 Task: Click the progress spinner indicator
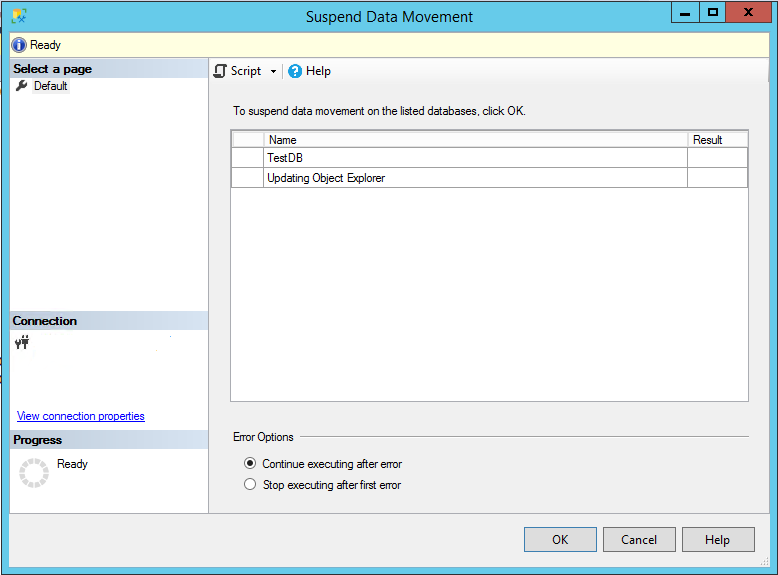(33, 473)
